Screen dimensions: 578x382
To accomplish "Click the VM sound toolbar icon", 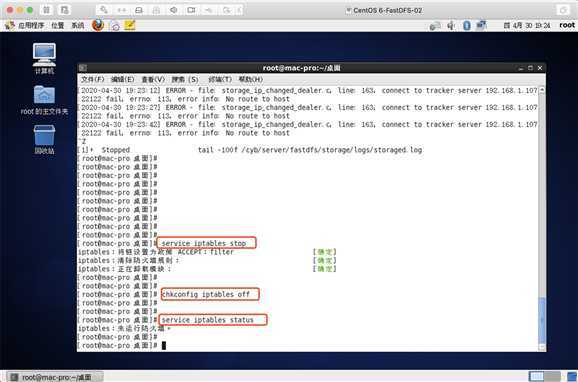I will 174,10.
